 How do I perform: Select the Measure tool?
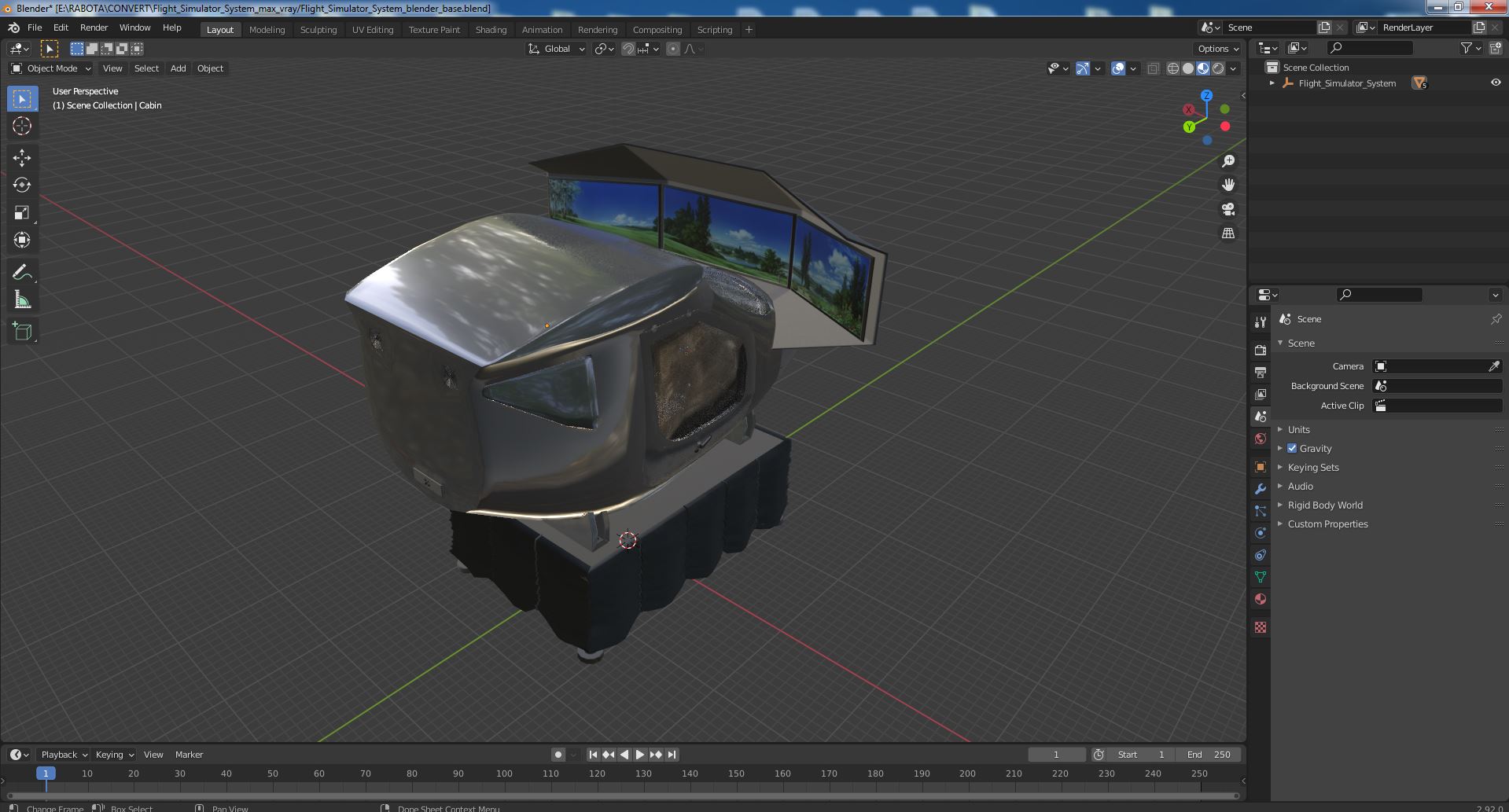22,300
